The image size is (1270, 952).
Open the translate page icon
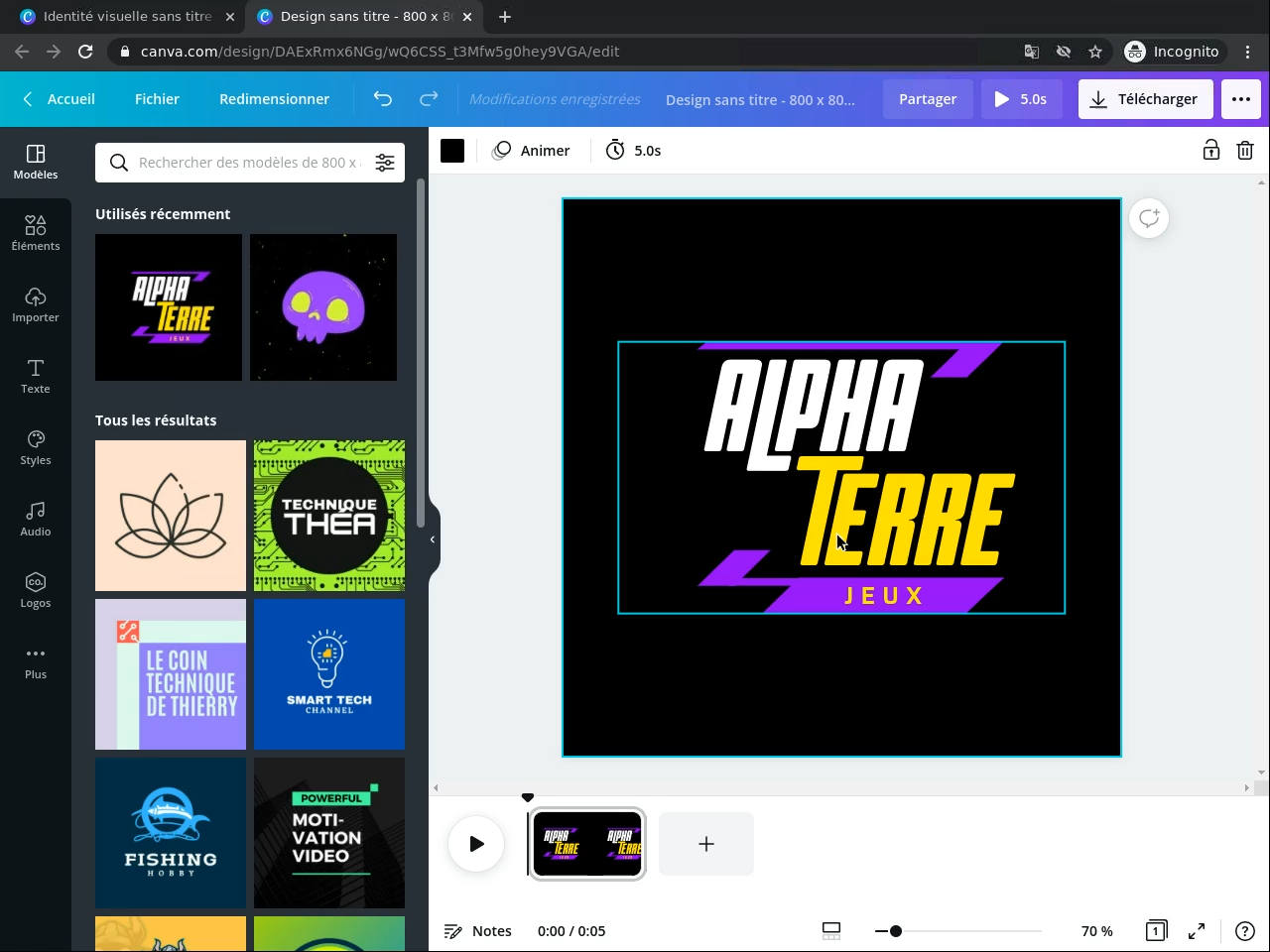tap(1032, 52)
